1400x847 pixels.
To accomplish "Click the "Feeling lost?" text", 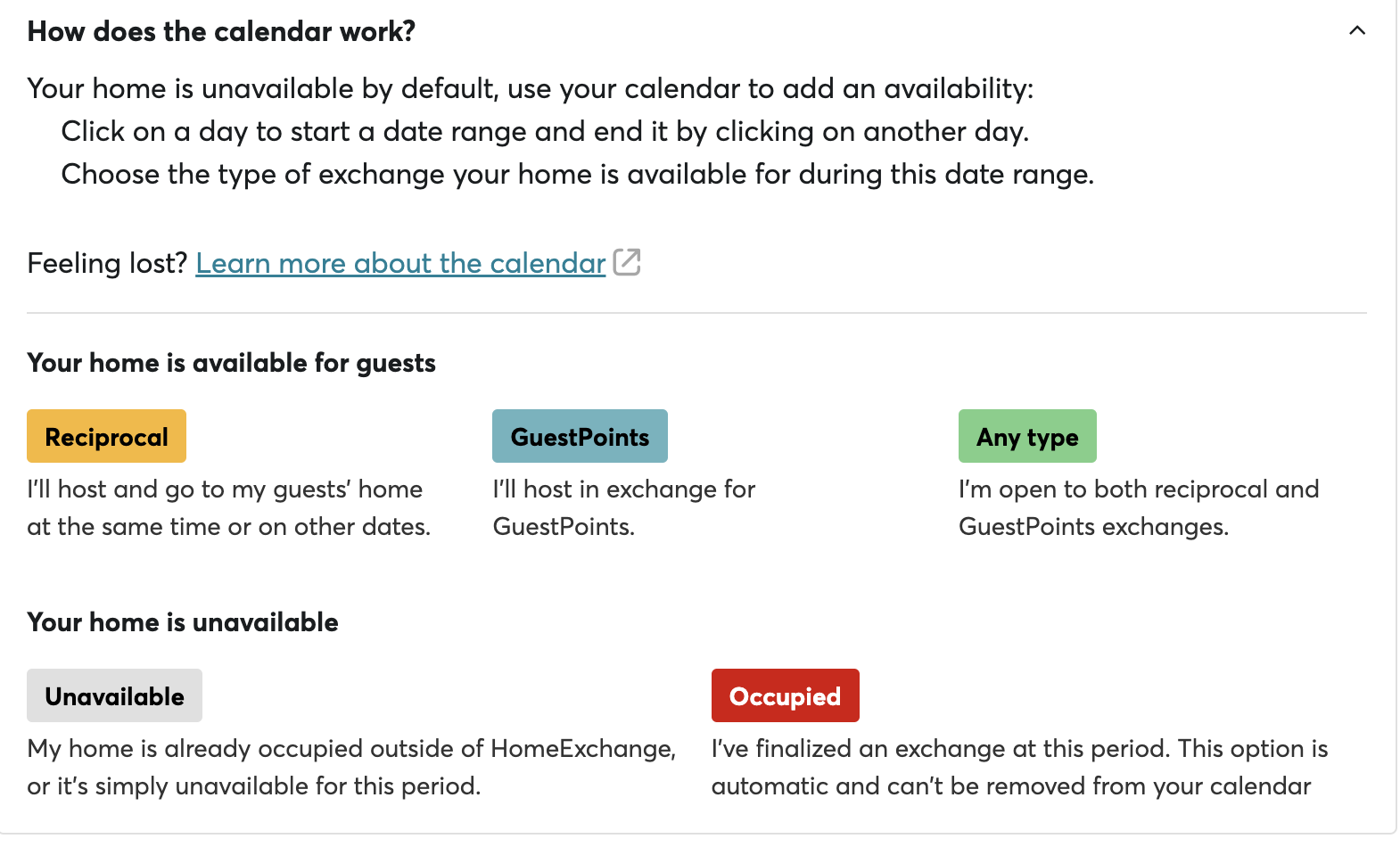I will coord(107,264).
